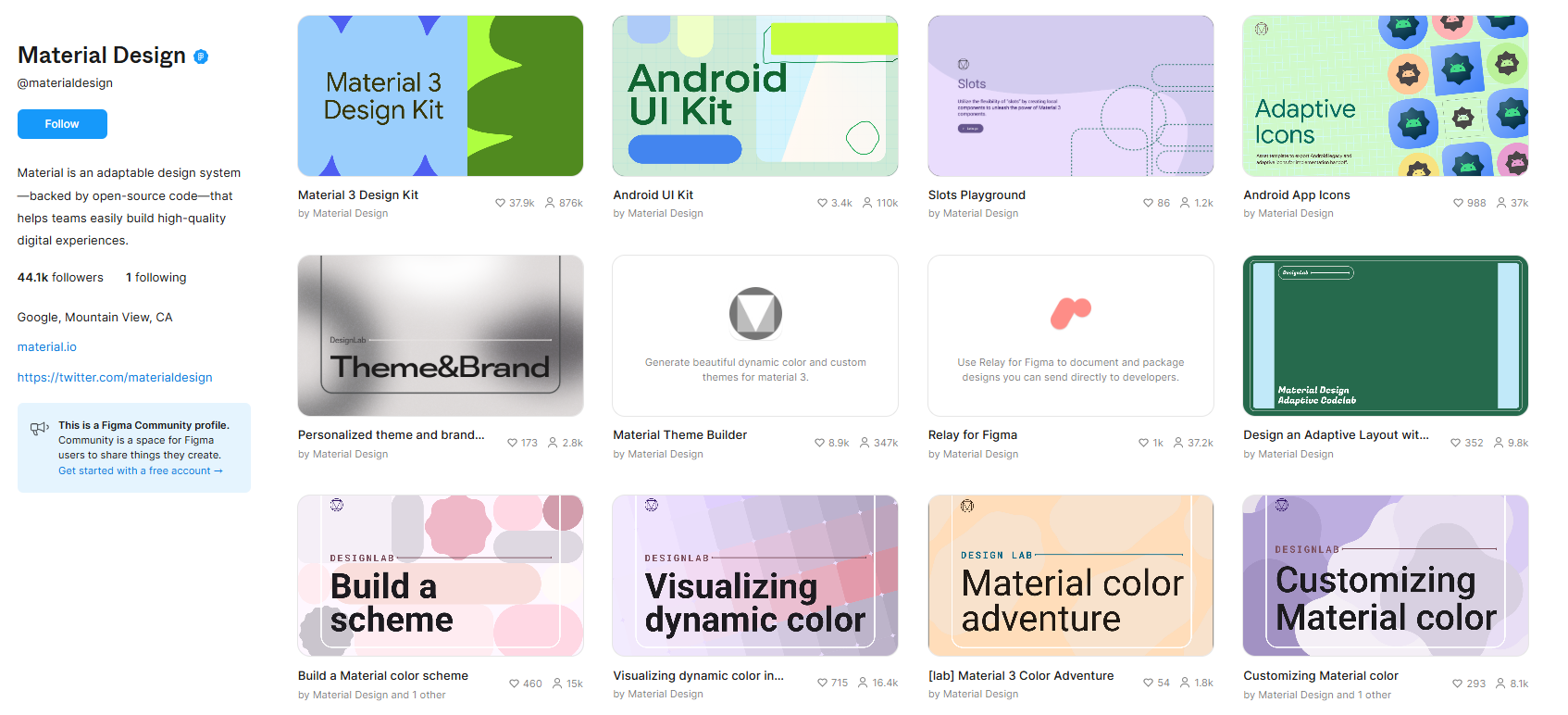This screenshot has width=1568, height=715.
Task: Open the Theme&Brand thumbnail
Action: tap(441, 335)
